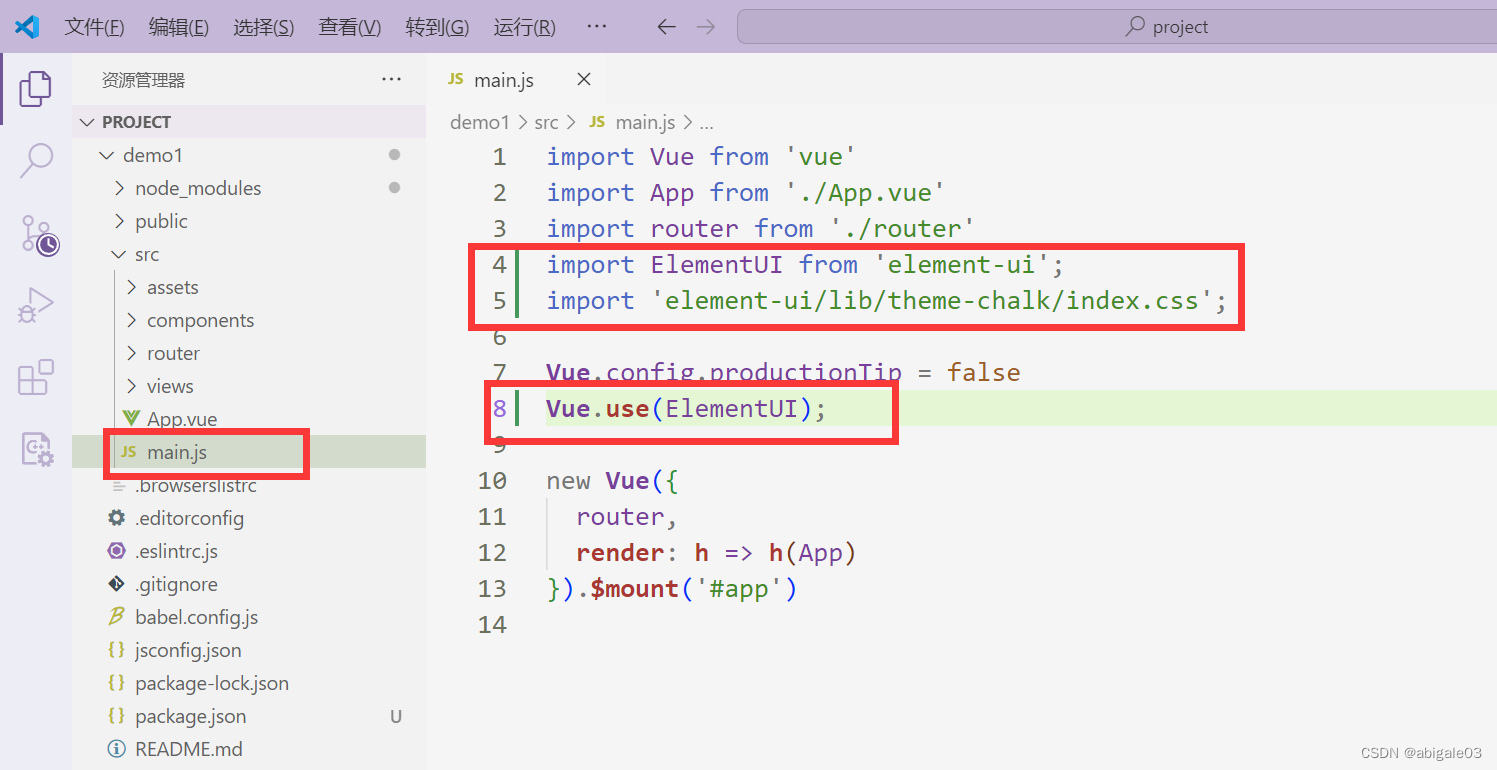Click ElementUI inside Vue.use call

(x=731, y=409)
